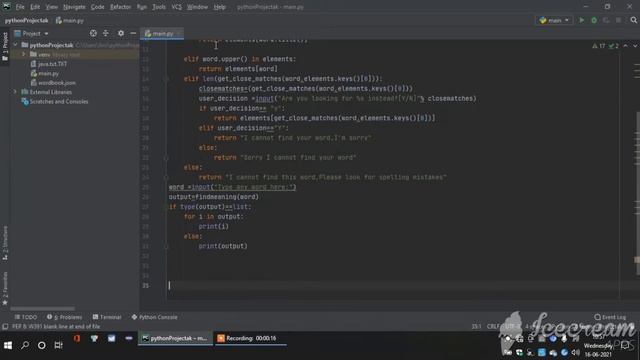Open the Window menu
Viewport: 640px width, 360px height.
point(197,7)
